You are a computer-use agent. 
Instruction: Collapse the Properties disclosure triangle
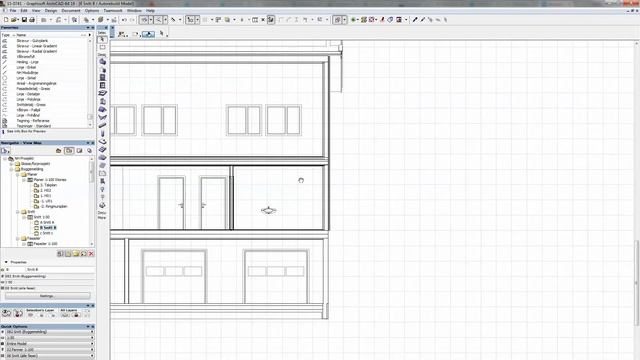[6, 262]
